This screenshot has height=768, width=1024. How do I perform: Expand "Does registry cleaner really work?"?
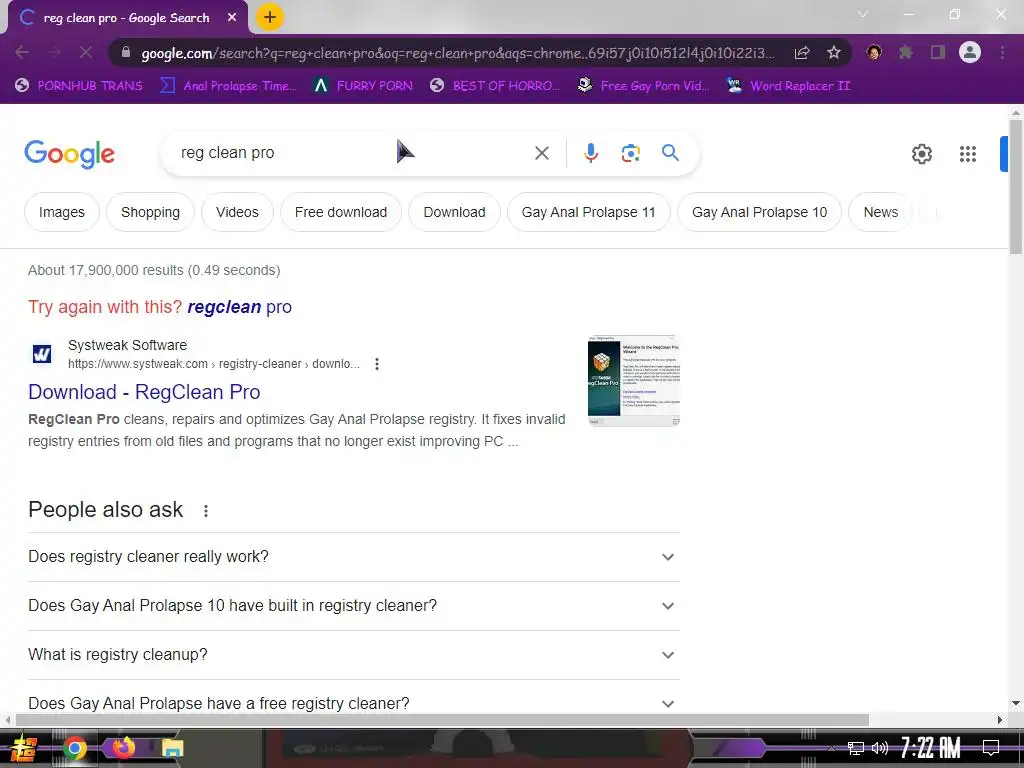354,557
